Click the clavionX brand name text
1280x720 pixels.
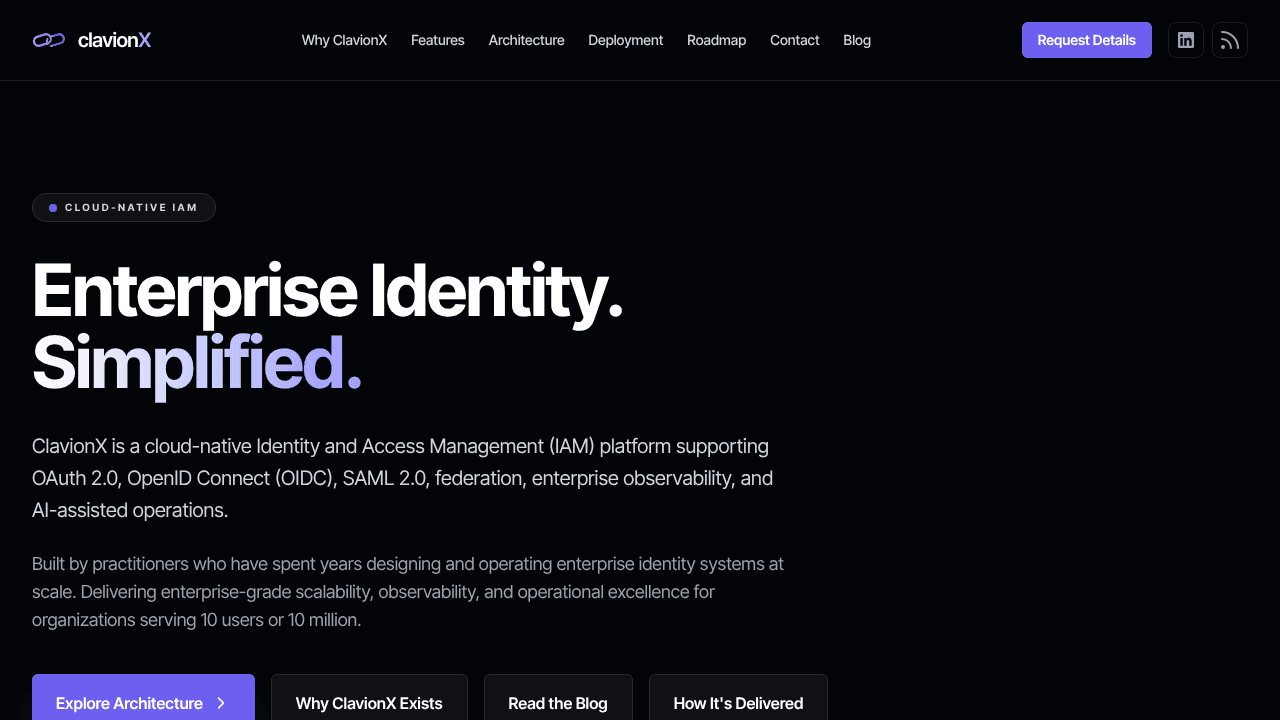click(114, 40)
